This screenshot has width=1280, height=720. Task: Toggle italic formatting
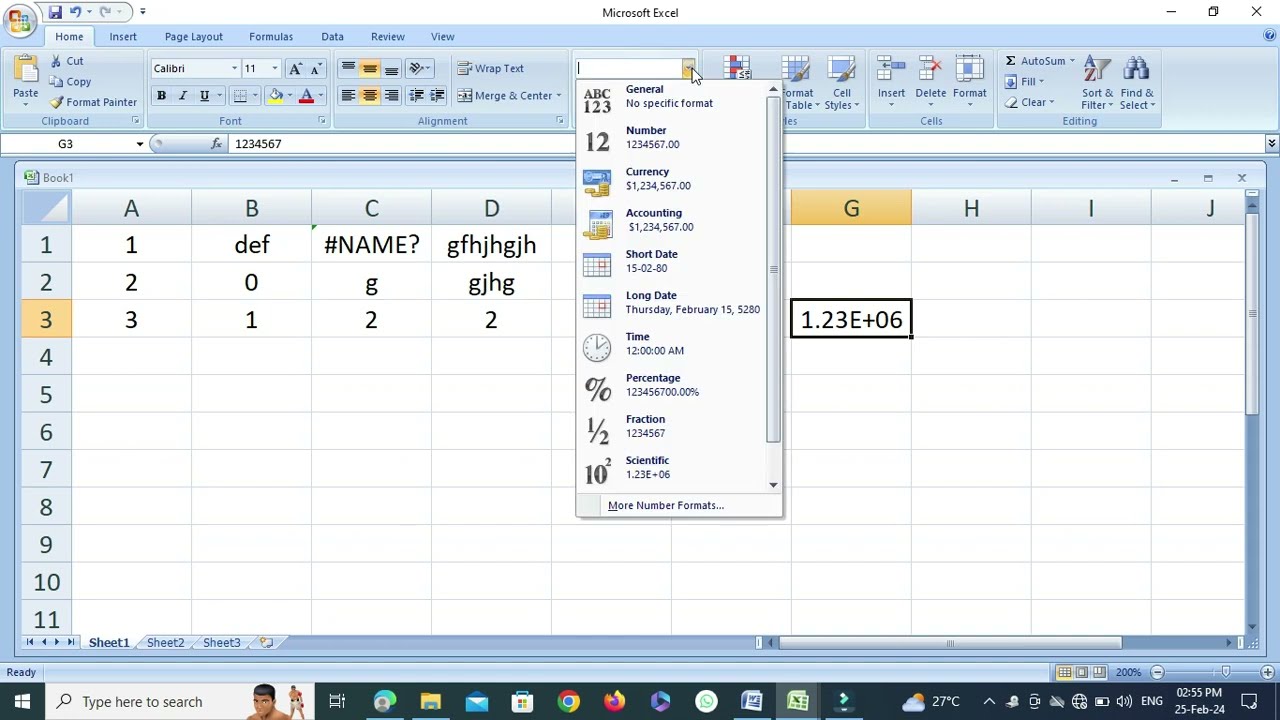coord(183,96)
